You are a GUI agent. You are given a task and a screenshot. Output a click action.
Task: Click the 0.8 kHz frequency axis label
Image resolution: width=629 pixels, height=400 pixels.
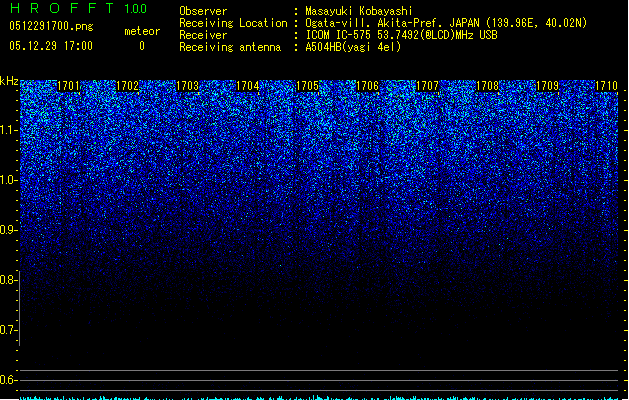8,280
